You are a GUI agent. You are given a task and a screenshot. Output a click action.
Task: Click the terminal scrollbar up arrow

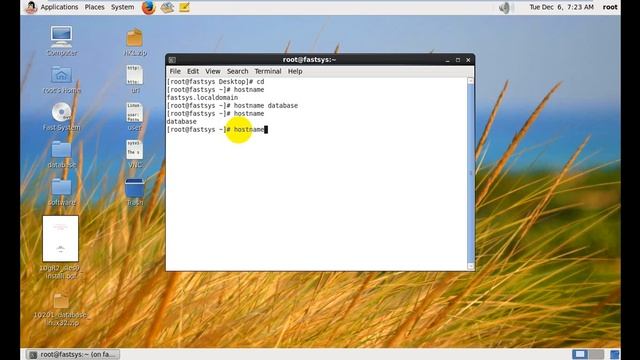[x=470, y=81]
